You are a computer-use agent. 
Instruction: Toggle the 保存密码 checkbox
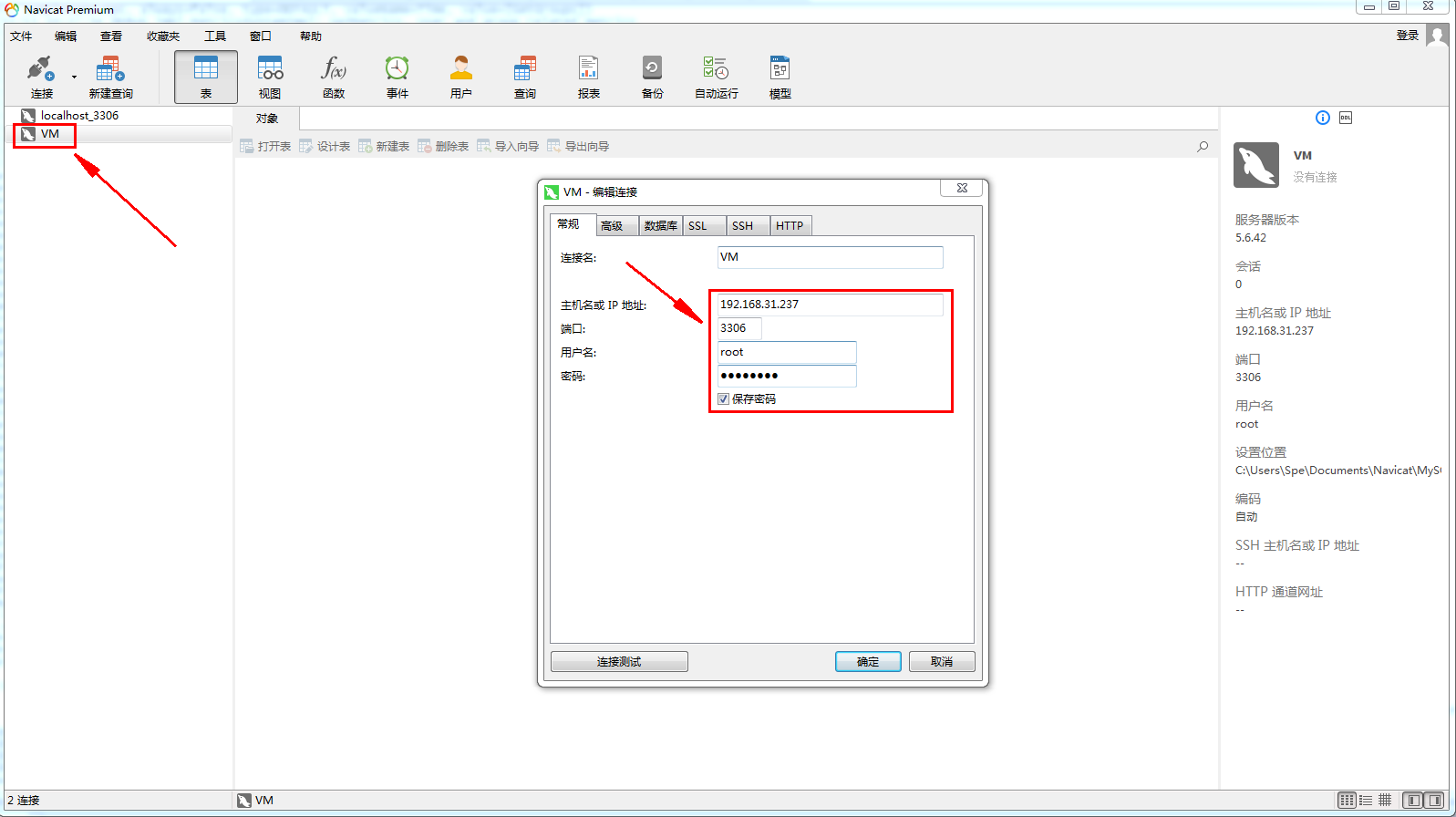click(723, 399)
